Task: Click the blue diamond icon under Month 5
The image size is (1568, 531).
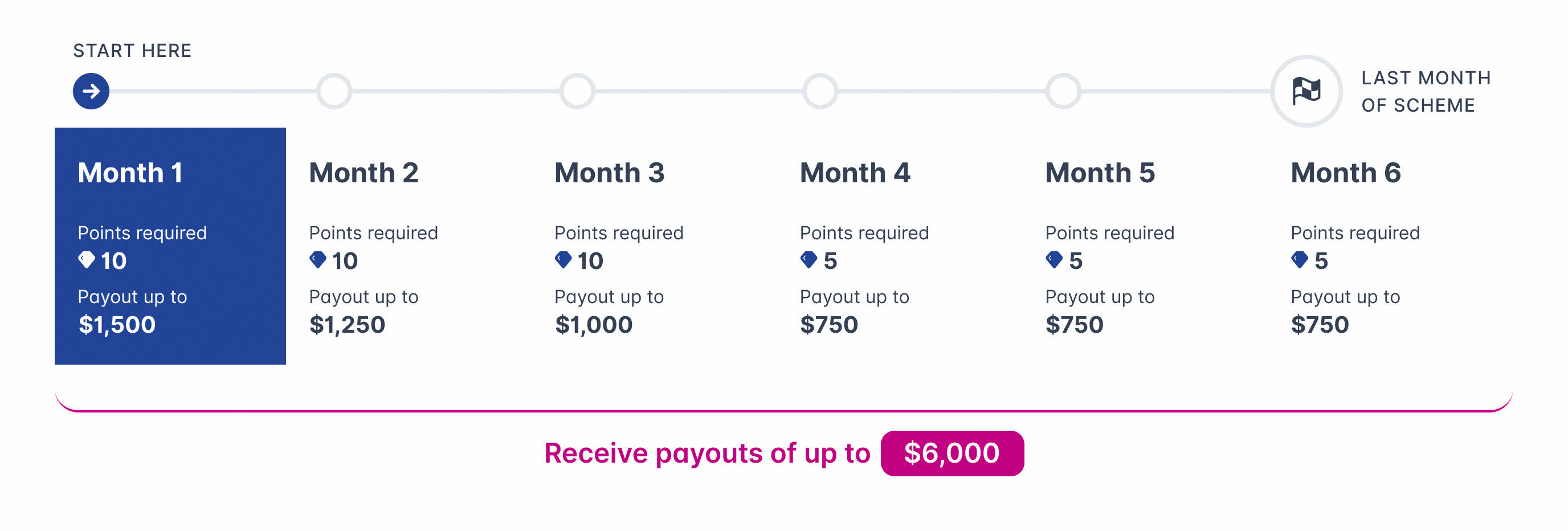Action: (1053, 260)
